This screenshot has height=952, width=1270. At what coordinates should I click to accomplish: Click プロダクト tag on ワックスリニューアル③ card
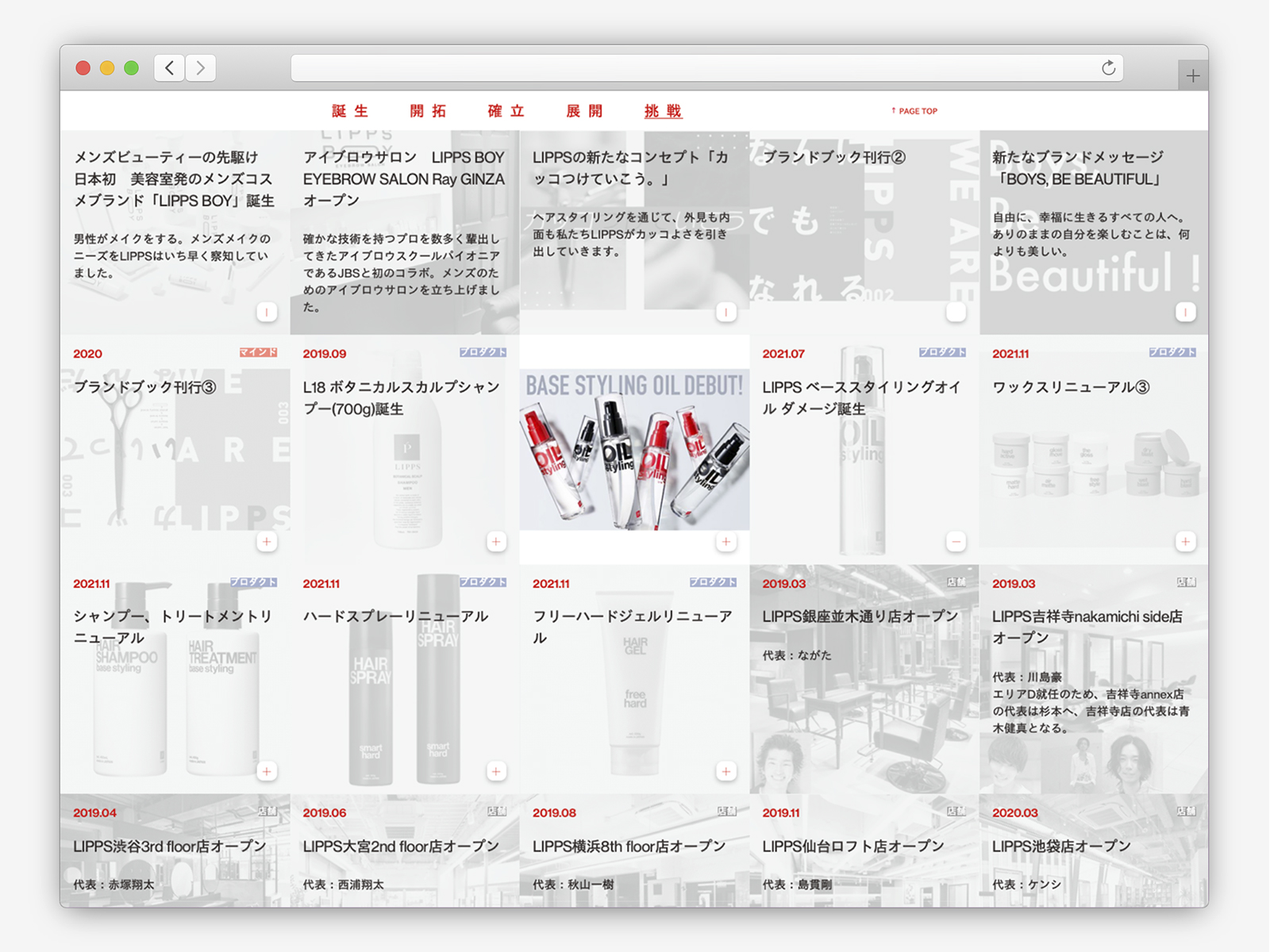pos(1172,352)
